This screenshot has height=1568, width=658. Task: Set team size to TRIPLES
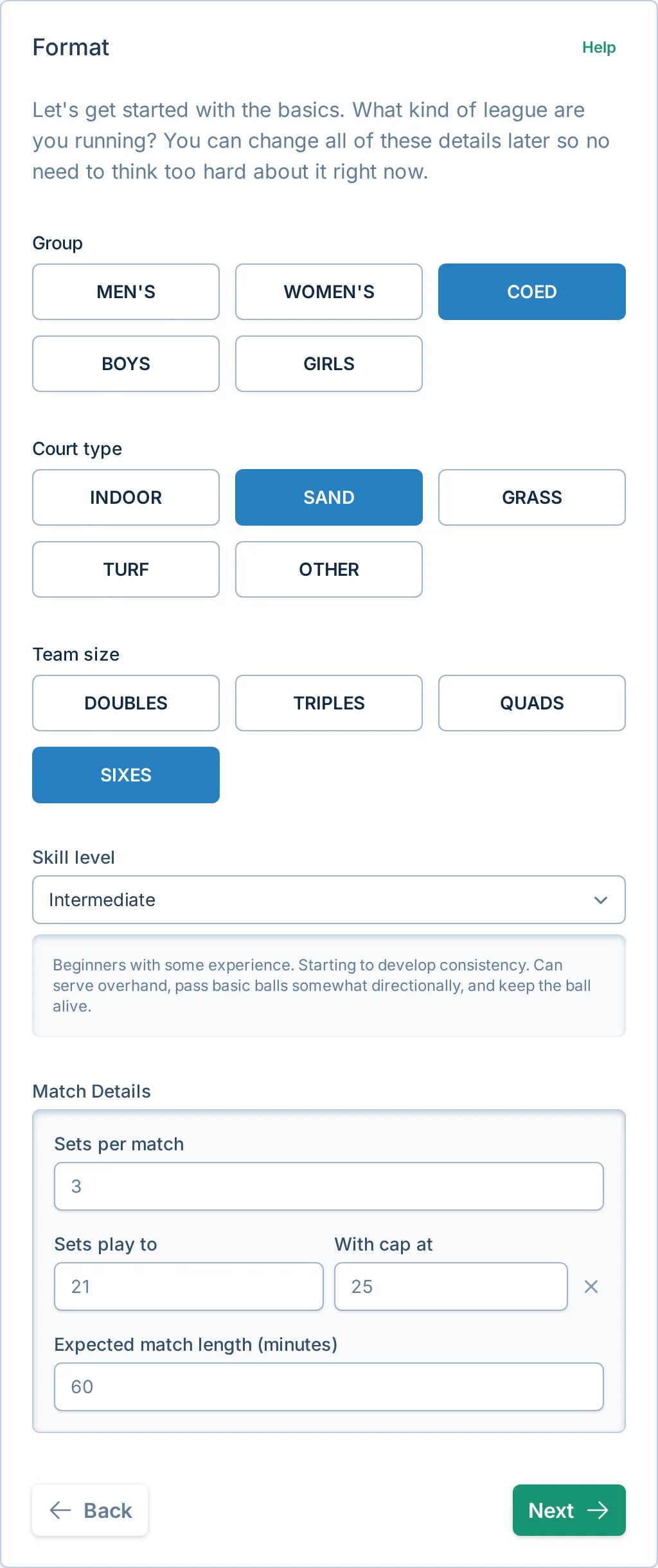(x=328, y=703)
